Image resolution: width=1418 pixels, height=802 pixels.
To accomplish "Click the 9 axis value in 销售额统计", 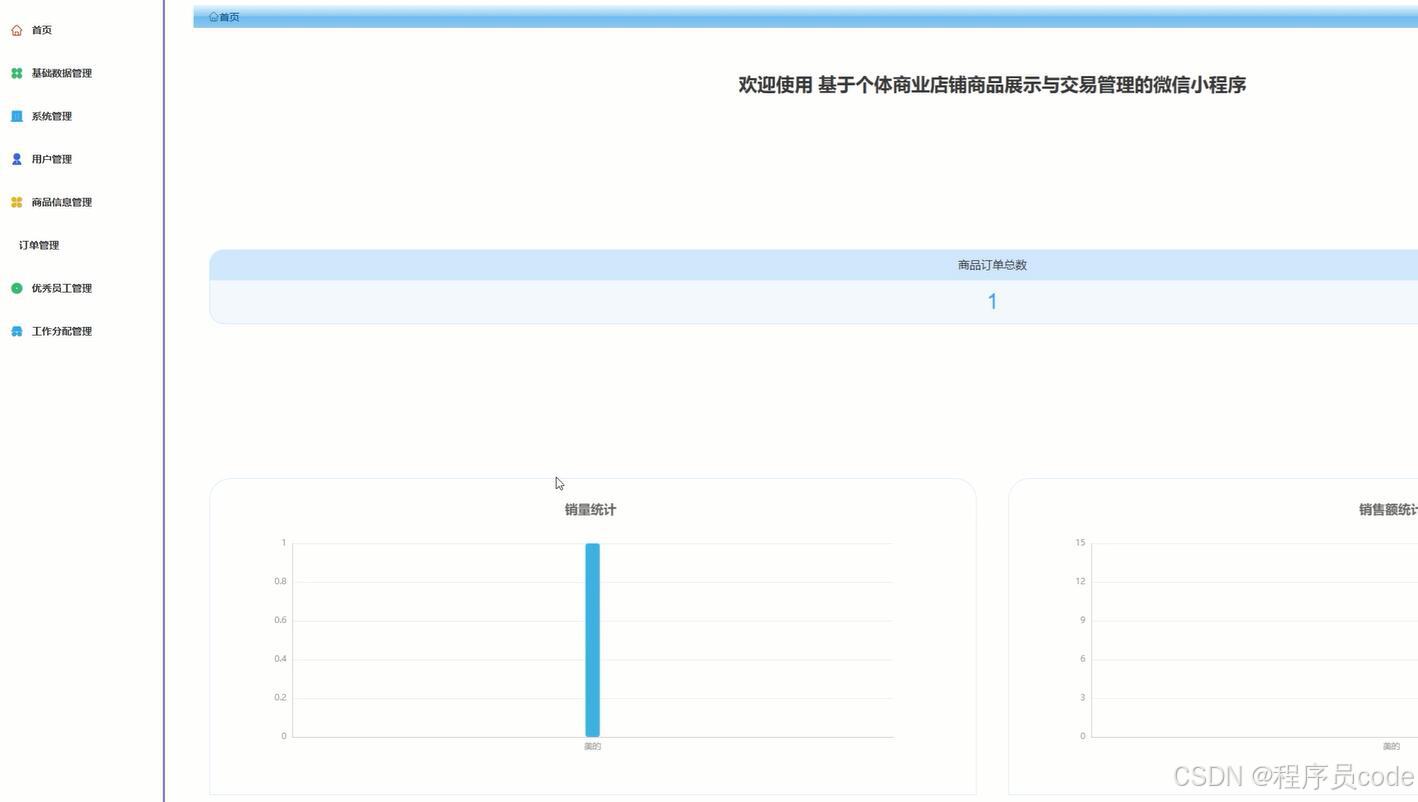I will (x=1082, y=620).
